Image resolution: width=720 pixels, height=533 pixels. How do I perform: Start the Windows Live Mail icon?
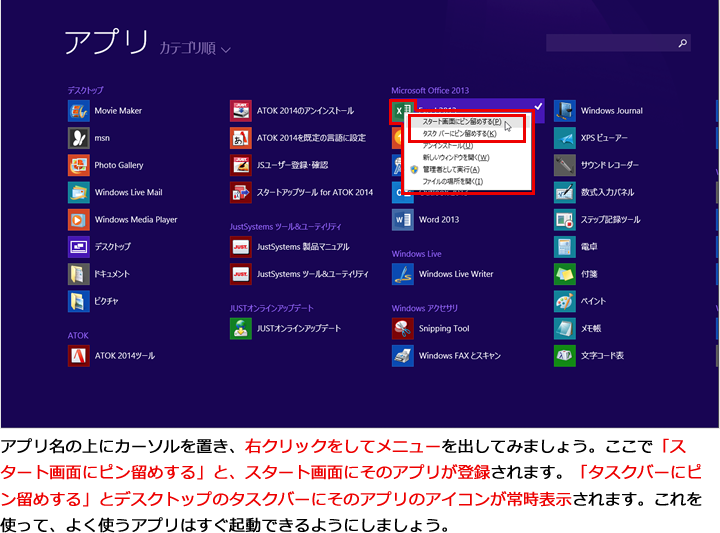coord(79,192)
